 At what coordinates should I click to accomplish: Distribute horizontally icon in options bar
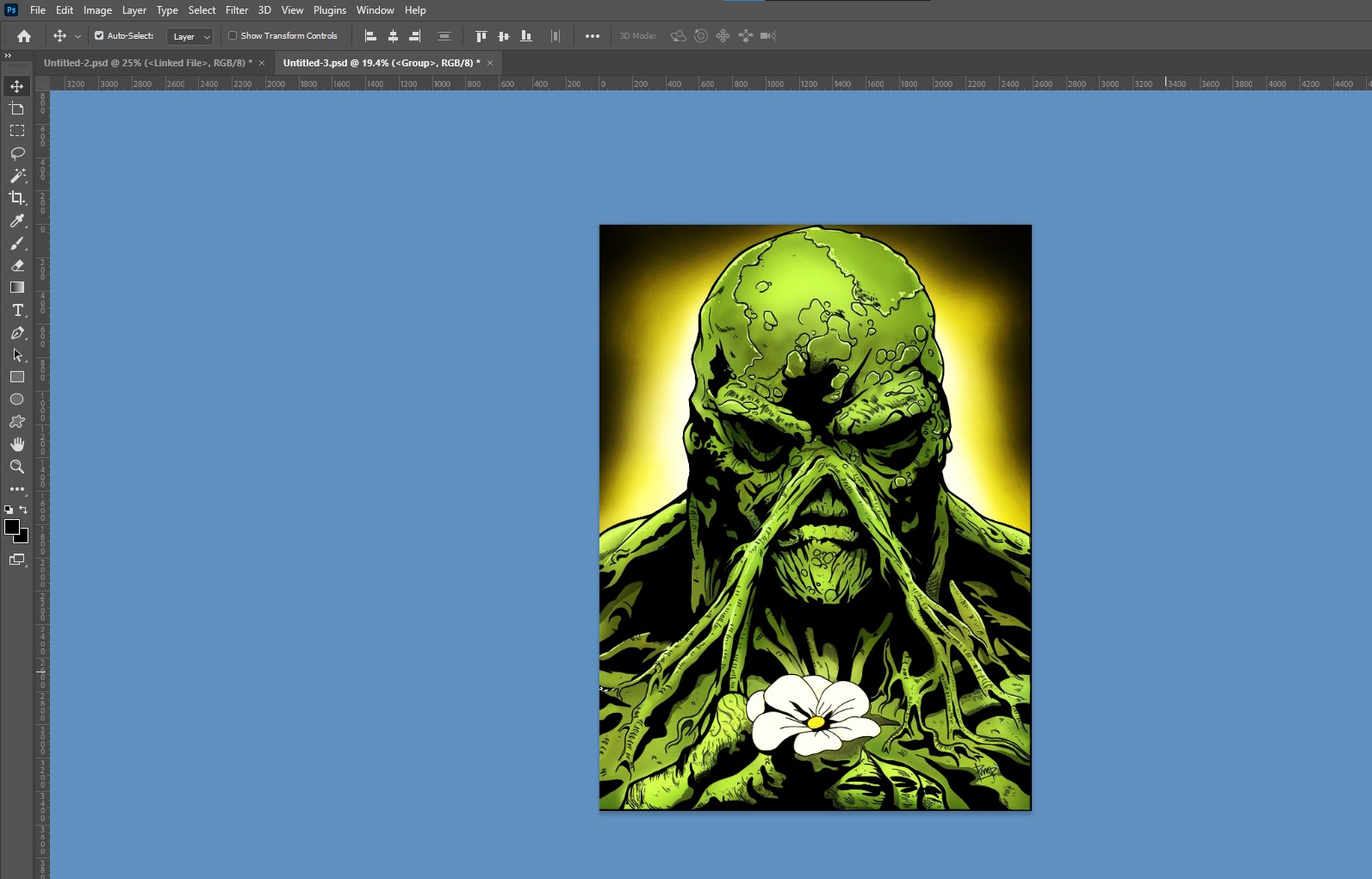[556, 36]
